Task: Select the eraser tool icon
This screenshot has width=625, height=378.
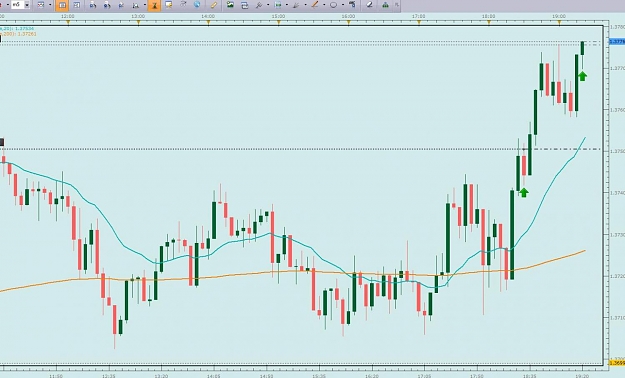Action: 370,5
